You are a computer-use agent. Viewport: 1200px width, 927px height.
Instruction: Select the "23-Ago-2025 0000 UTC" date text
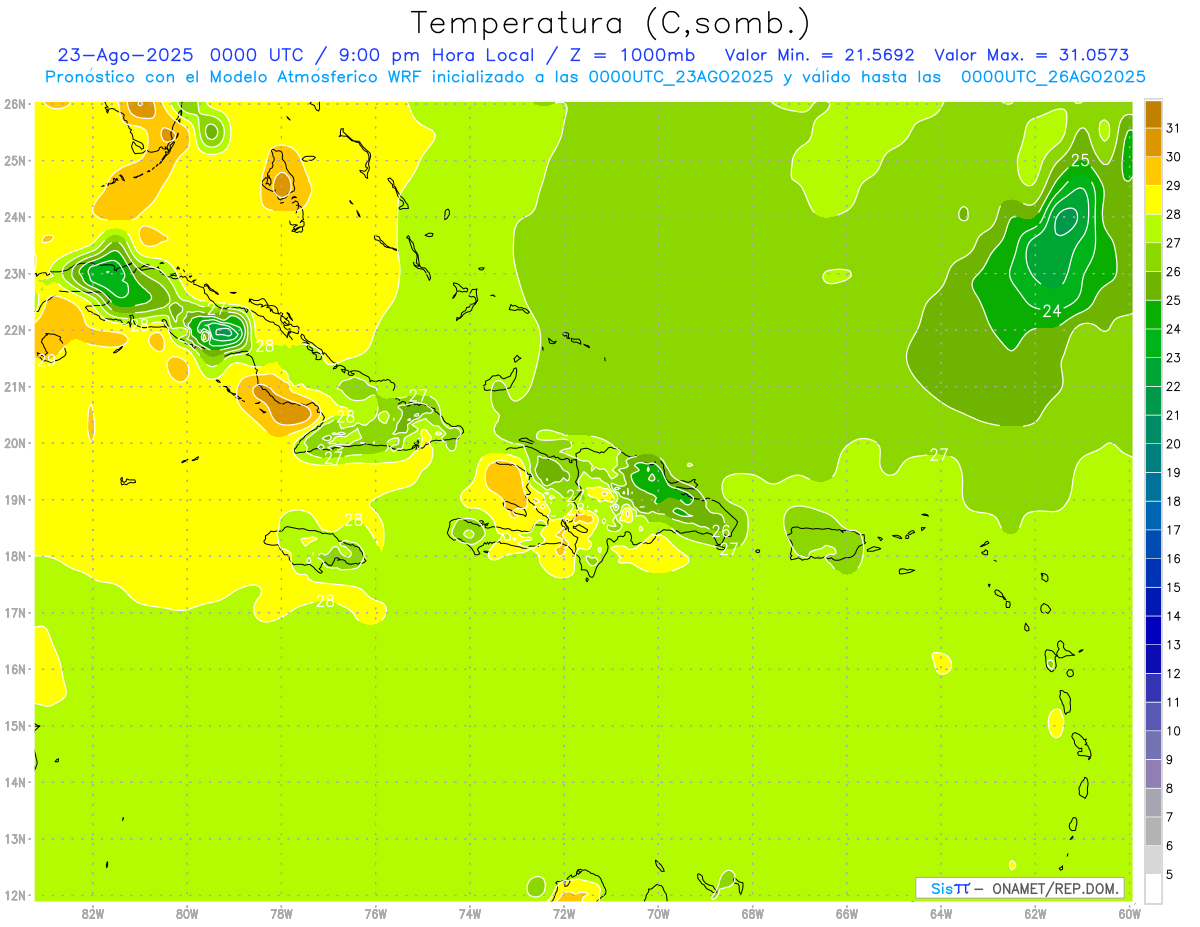click(x=182, y=55)
